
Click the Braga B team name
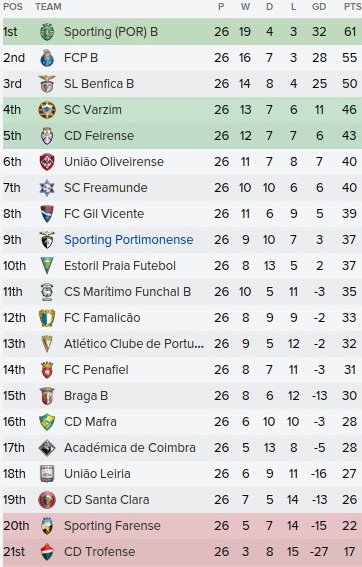[86, 396]
